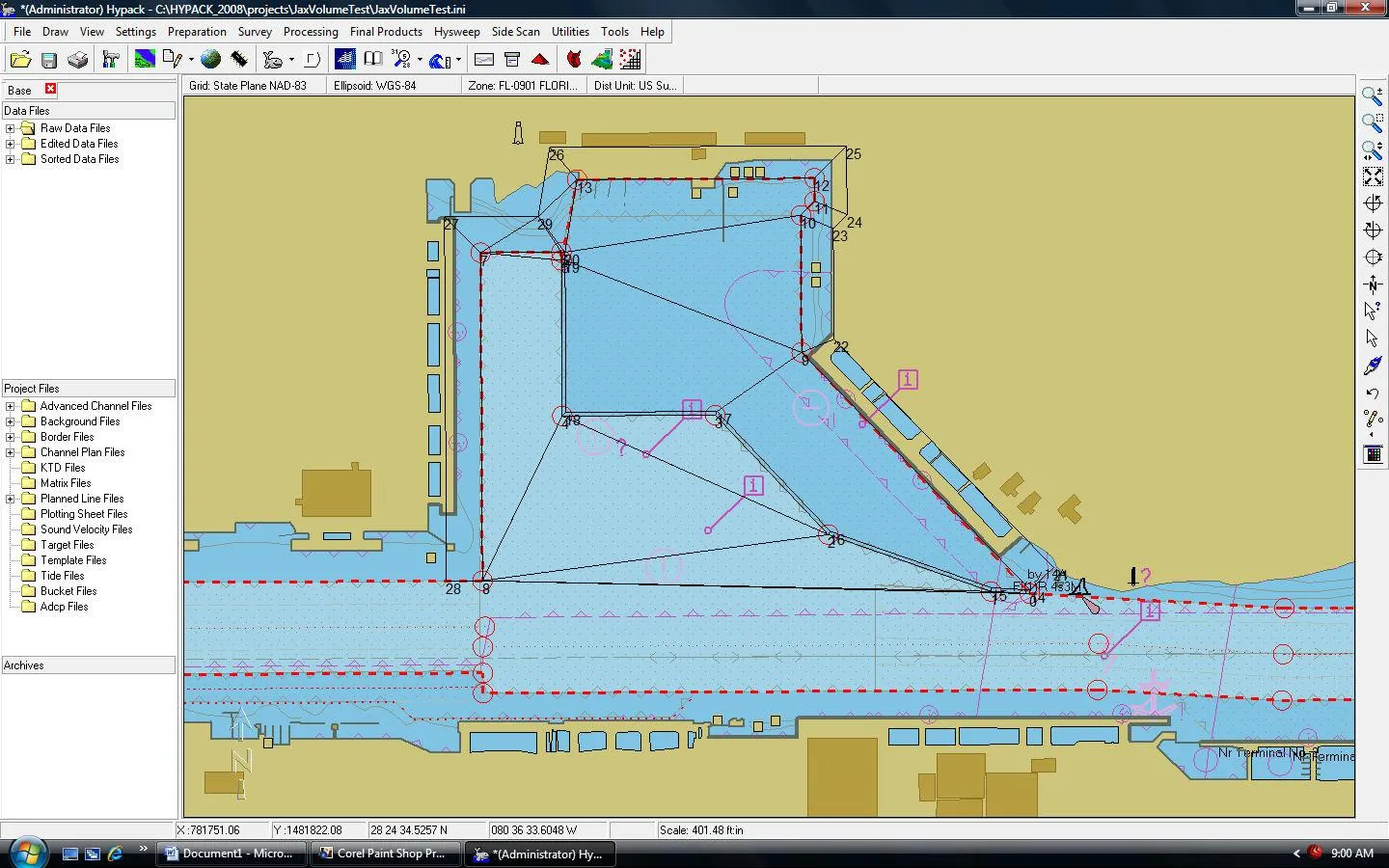Select the query pointer with question mark

(x=1372, y=311)
